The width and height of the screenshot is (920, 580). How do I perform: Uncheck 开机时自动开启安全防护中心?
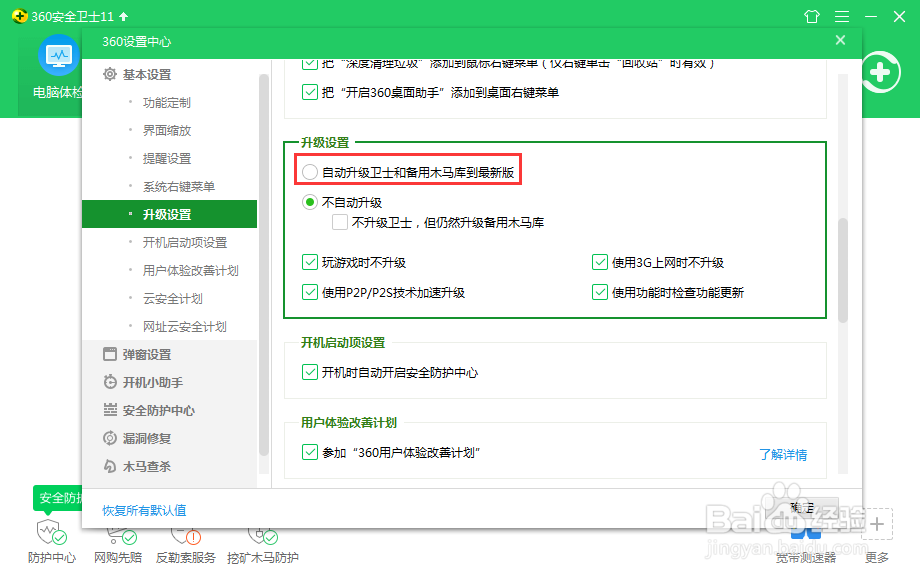click(310, 372)
